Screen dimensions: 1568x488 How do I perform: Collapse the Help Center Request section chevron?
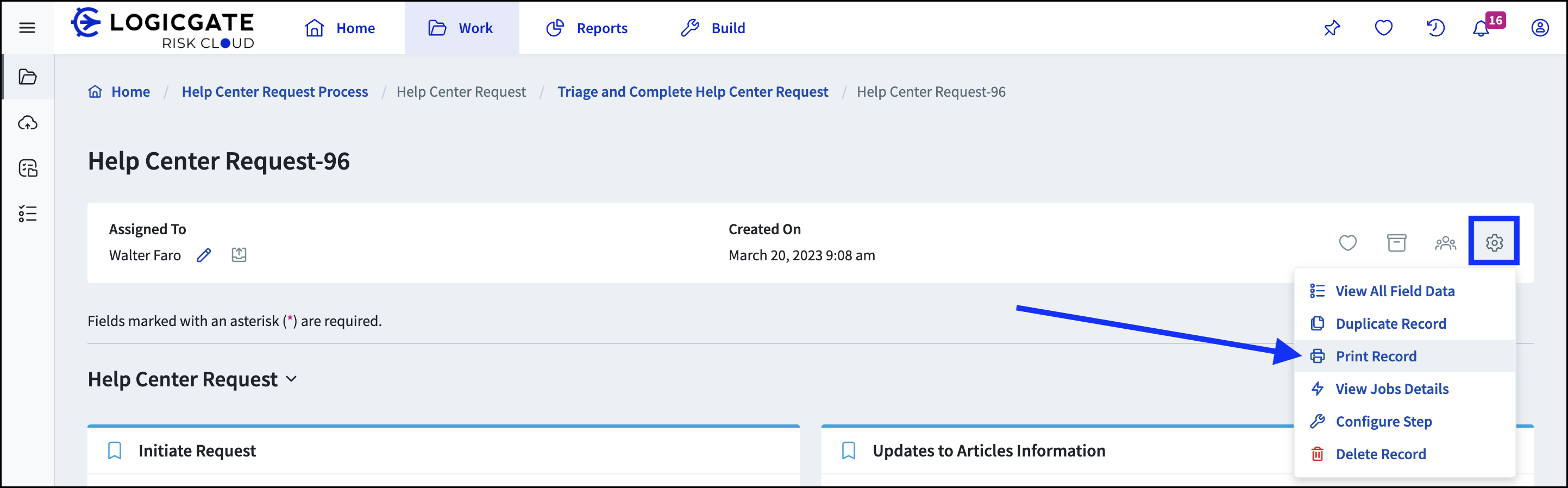[x=292, y=379]
